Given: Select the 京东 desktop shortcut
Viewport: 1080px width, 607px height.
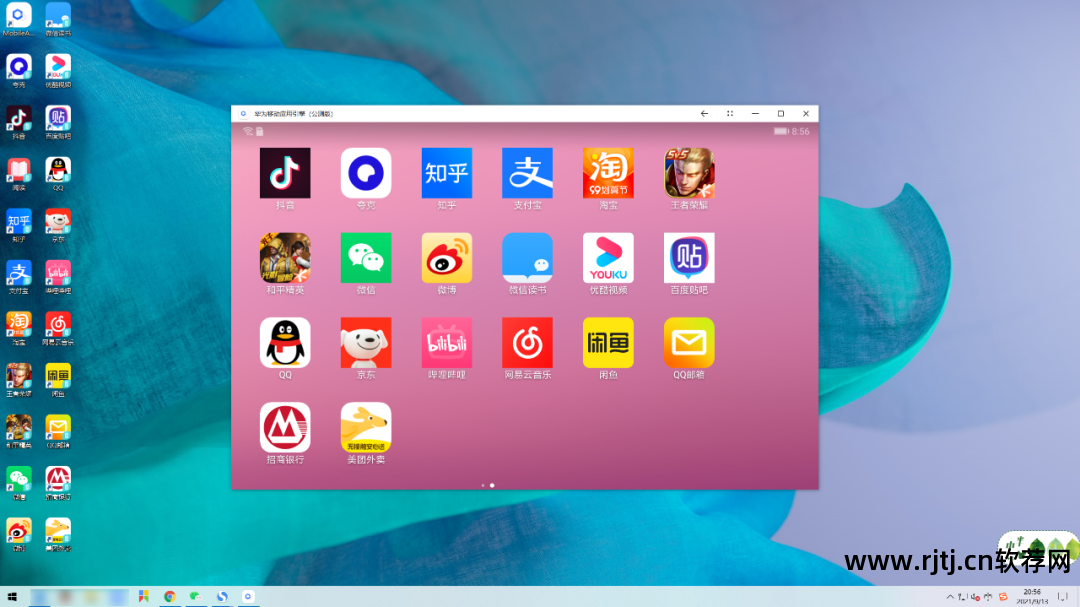Looking at the screenshot, I should 58,226.
